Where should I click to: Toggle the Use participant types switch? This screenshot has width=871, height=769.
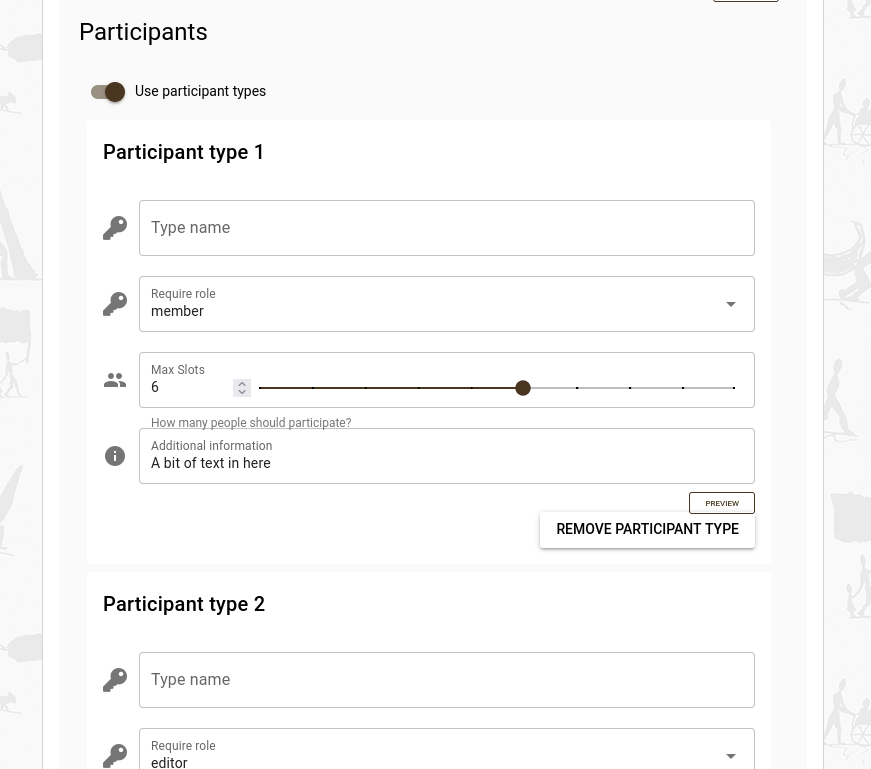(108, 92)
